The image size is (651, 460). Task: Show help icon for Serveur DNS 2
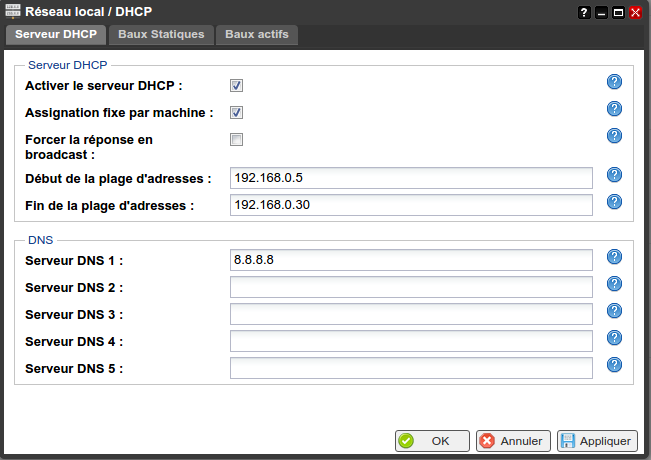coord(614,284)
